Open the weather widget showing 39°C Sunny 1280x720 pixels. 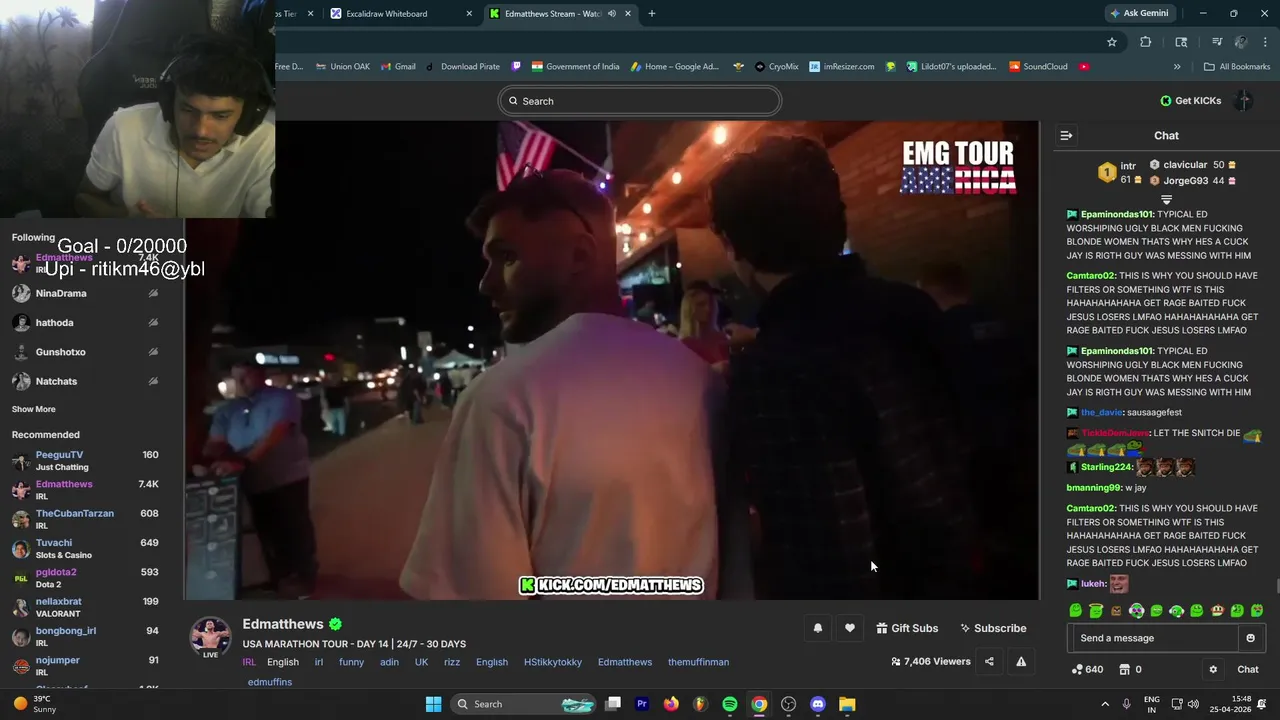point(34,704)
